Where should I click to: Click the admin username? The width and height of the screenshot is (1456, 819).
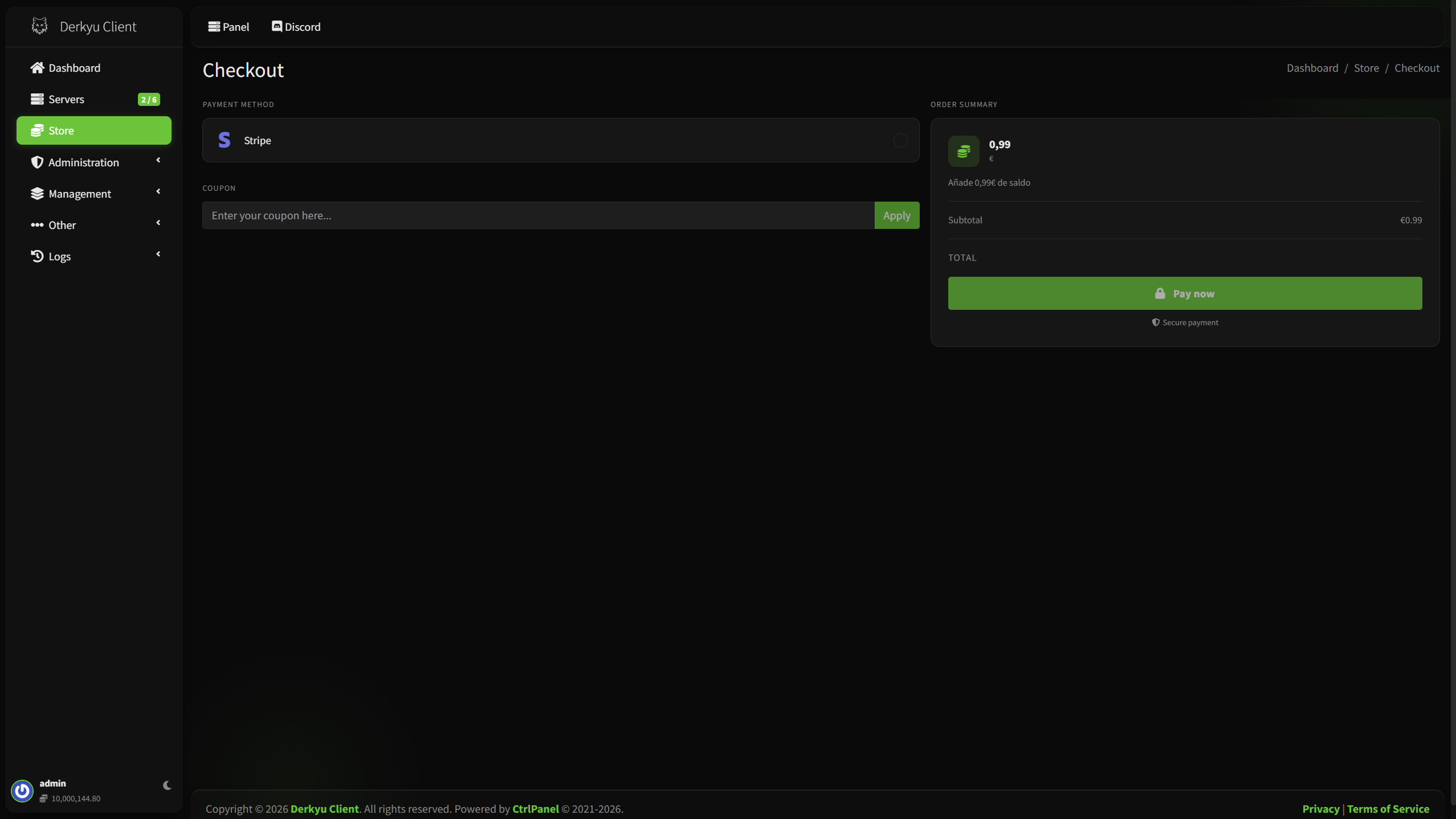(x=53, y=783)
